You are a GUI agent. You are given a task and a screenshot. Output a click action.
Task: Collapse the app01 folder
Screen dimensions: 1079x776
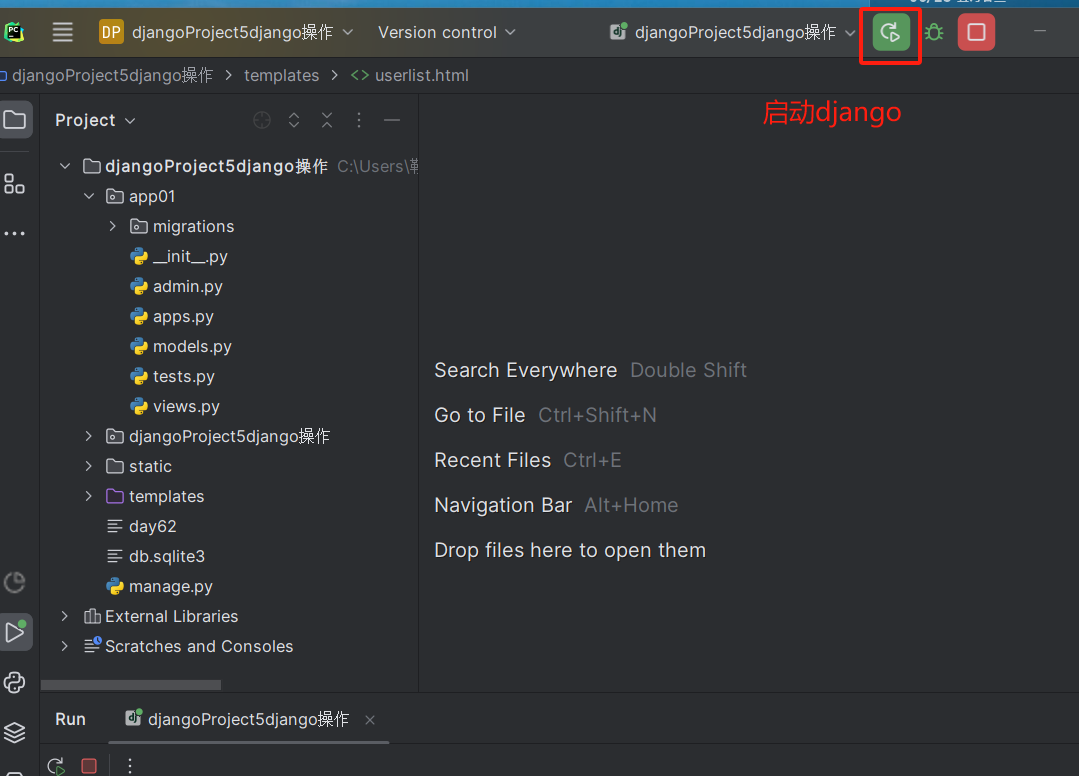point(89,196)
